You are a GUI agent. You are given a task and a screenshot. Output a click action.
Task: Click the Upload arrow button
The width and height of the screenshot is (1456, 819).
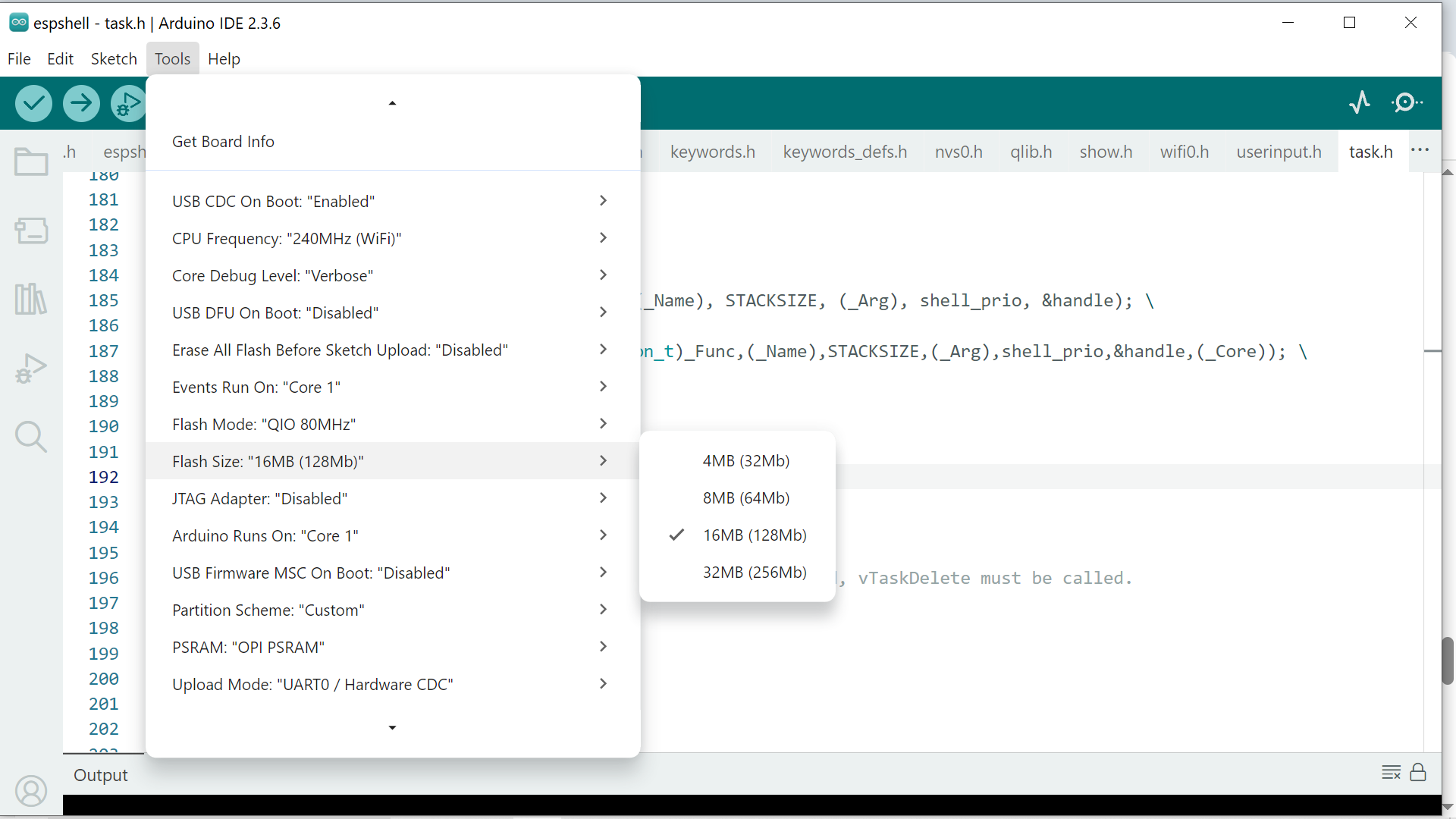click(x=81, y=103)
